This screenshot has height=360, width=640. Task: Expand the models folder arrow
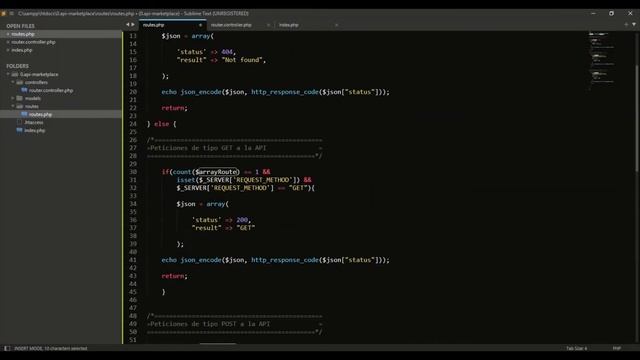point(13,98)
